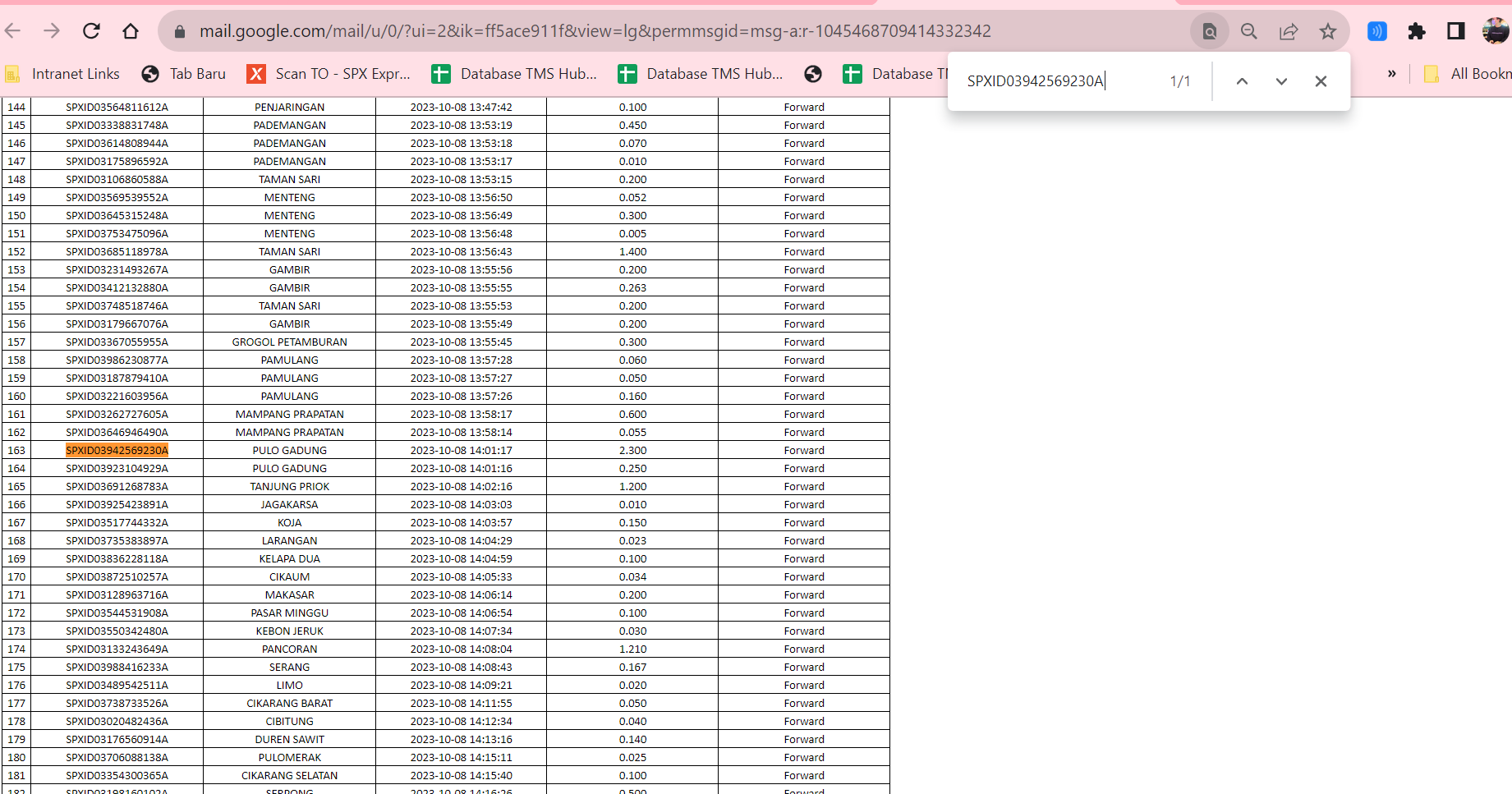This screenshot has height=794, width=1512.
Task: Close the find bar
Action: (x=1321, y=81)
